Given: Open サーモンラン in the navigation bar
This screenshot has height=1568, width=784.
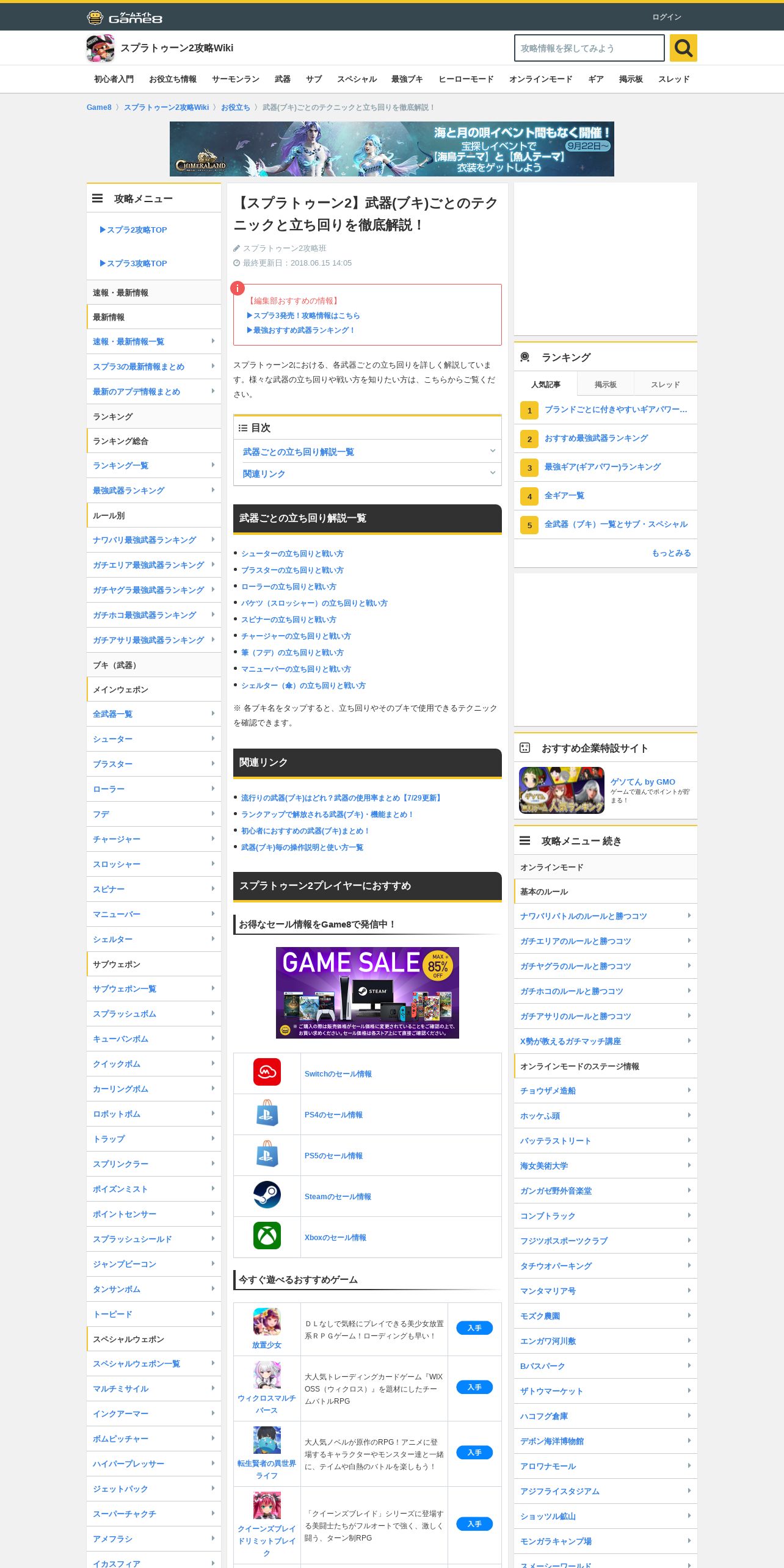Looking at the screenshot, I should (x=236, y=79).
